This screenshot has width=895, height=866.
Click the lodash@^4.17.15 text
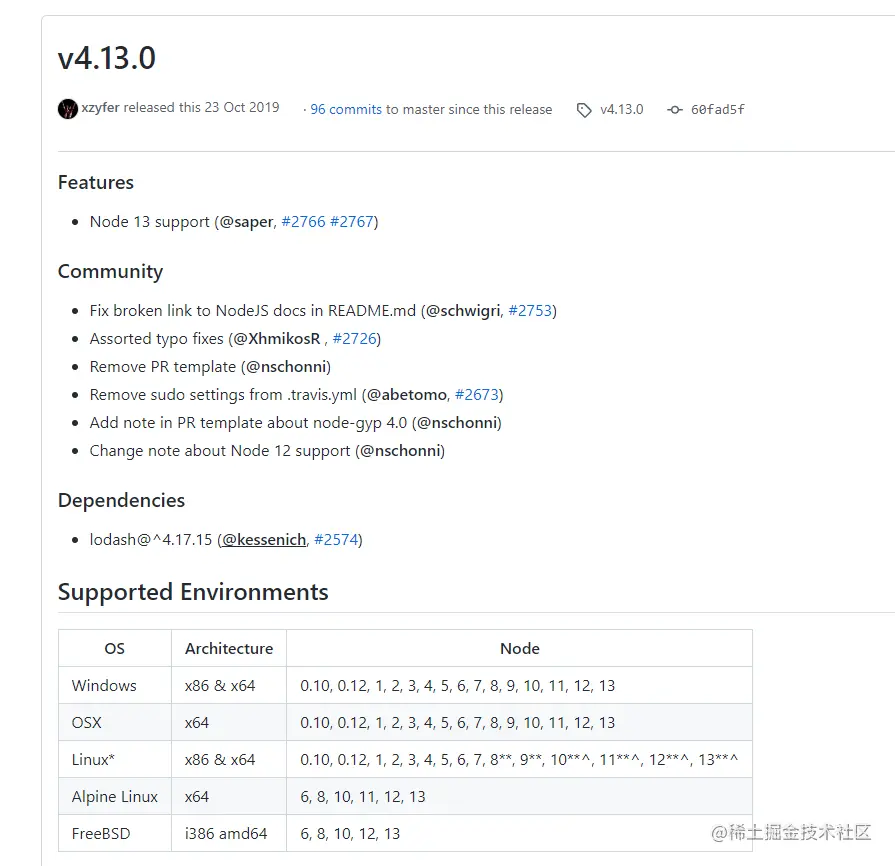tap(151, 539)
